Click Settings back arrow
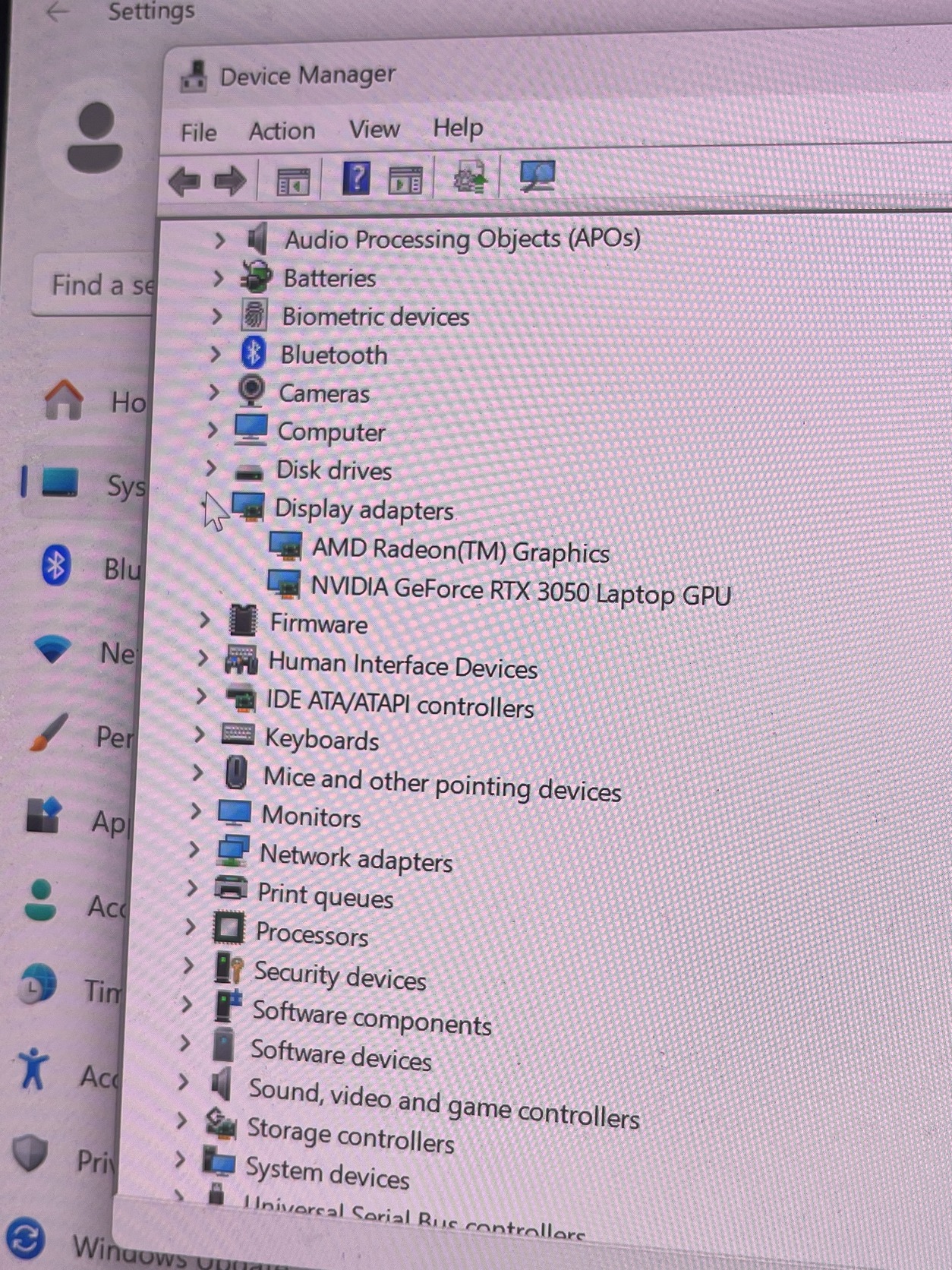 (x=58, y=11)
